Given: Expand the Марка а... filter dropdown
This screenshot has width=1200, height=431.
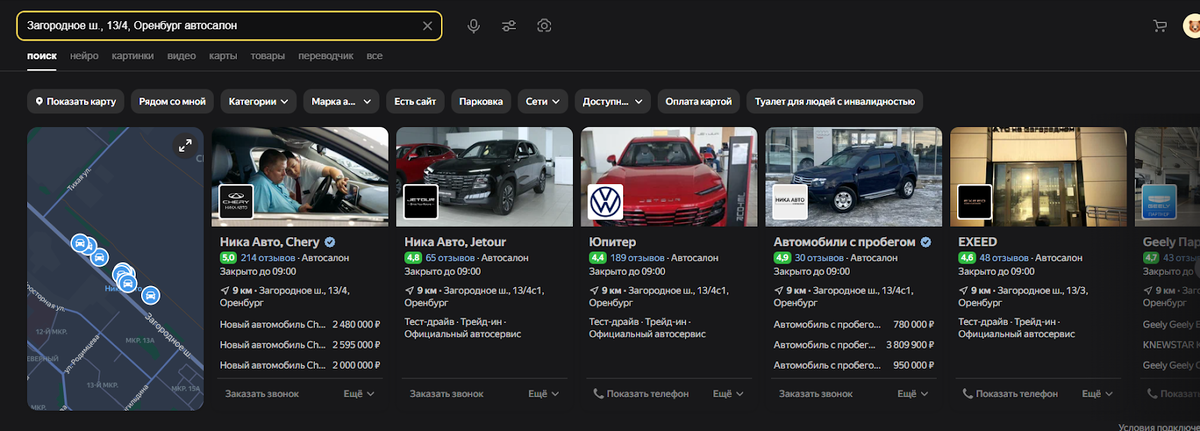Looking at the screenshot, I should (341, 101).
